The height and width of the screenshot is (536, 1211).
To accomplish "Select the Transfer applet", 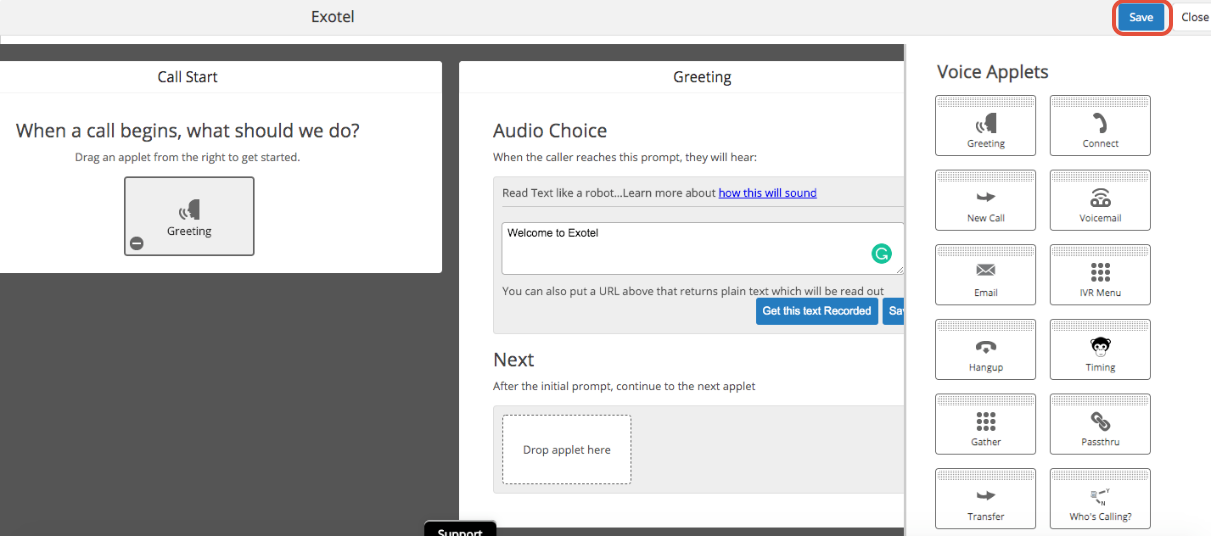I will [x=985, y=498].
